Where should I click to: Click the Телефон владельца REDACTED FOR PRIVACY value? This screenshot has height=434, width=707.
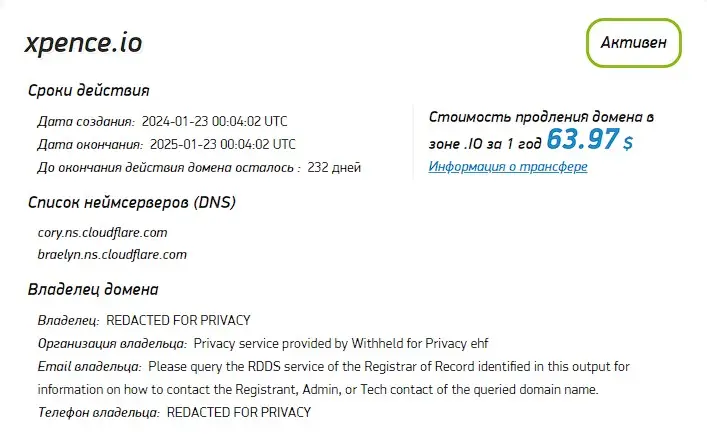(239, 411)
